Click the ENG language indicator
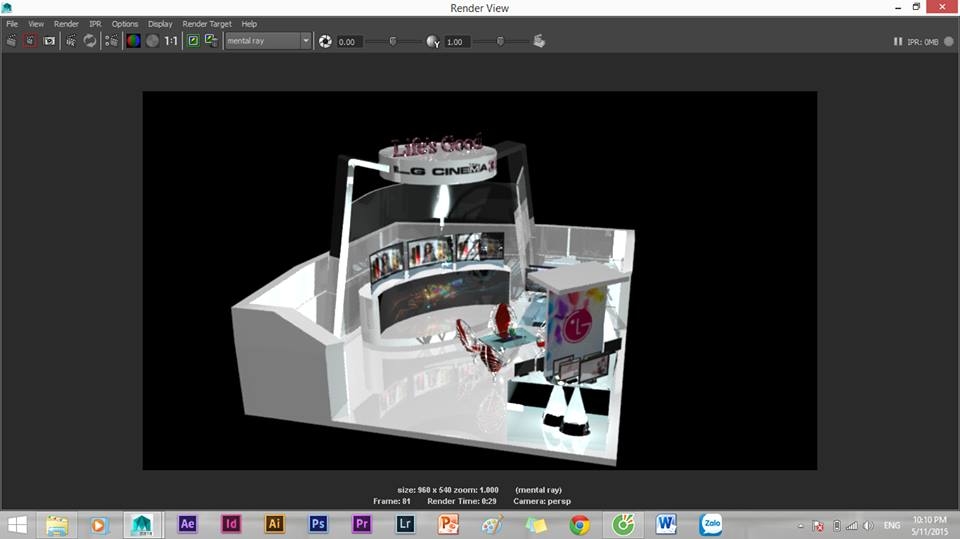The image size is (960, 539). click(x=892, y=526)
